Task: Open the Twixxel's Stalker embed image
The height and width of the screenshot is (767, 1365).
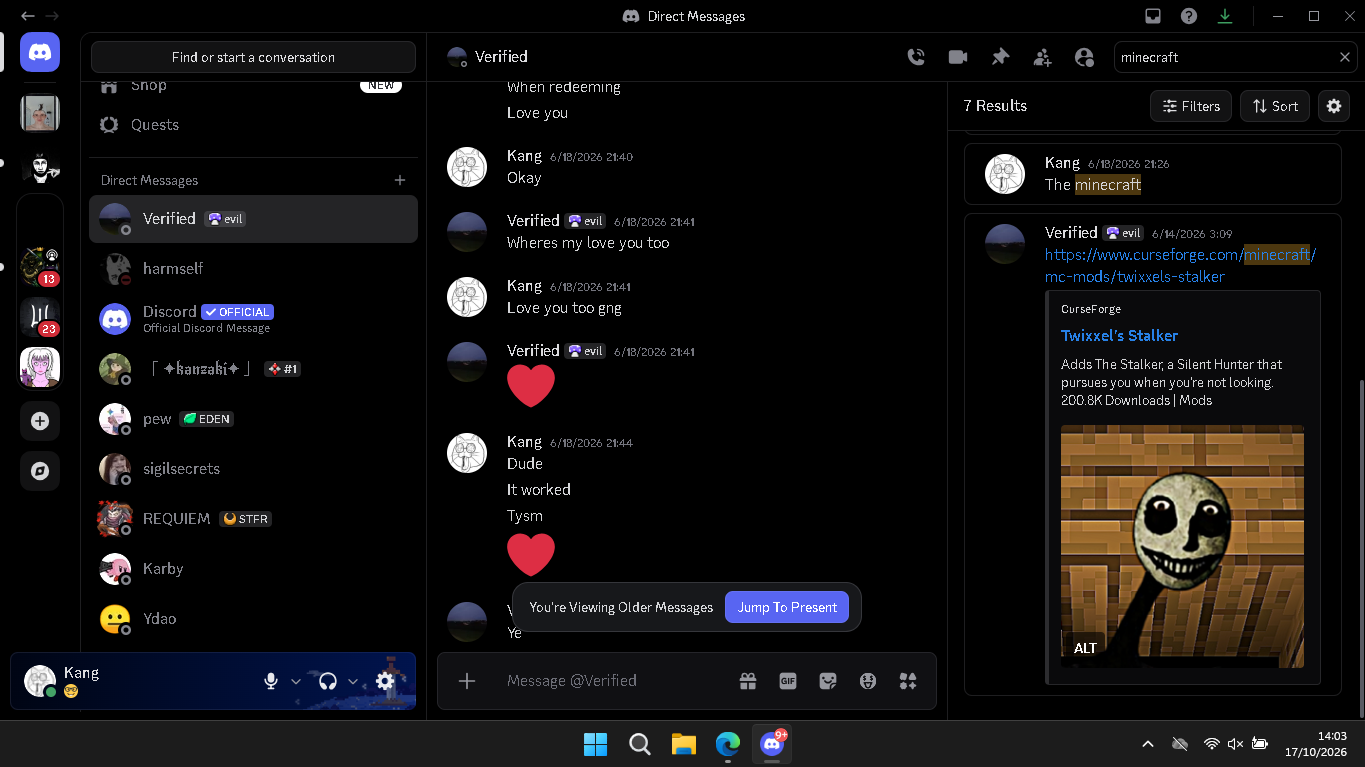Action: (1182, 546)
